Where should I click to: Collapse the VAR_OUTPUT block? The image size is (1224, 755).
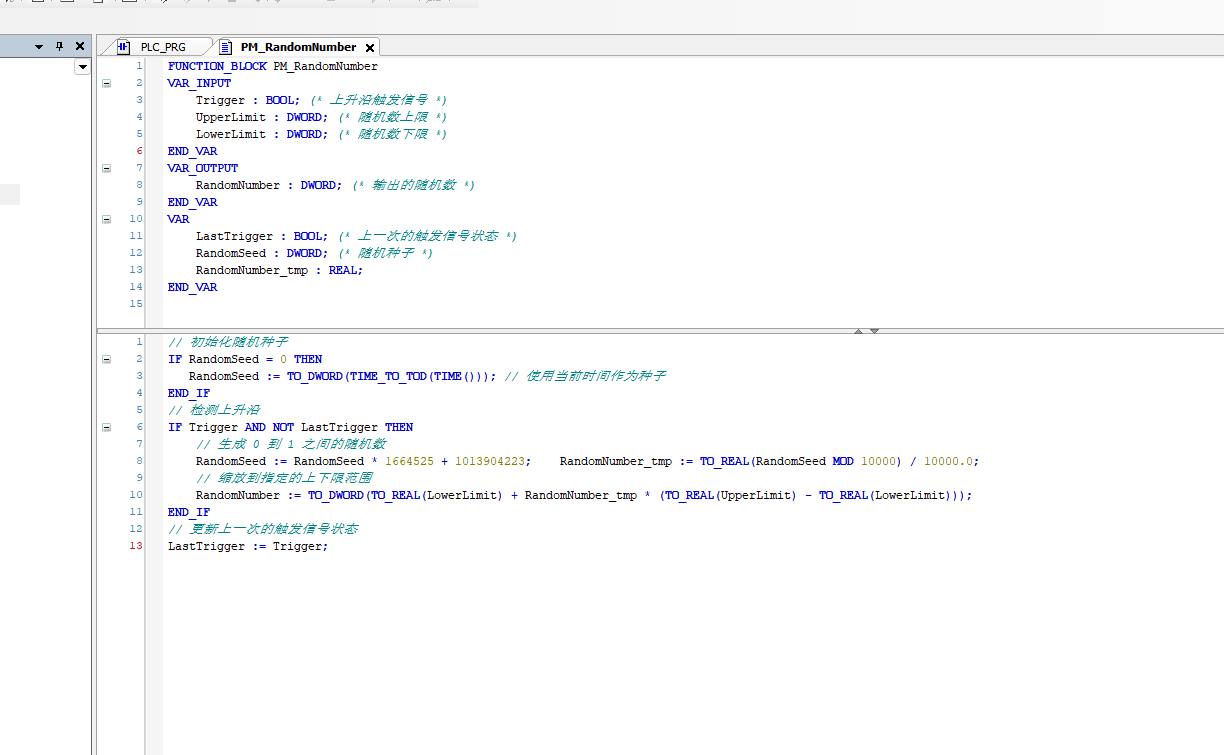(106, 168)
